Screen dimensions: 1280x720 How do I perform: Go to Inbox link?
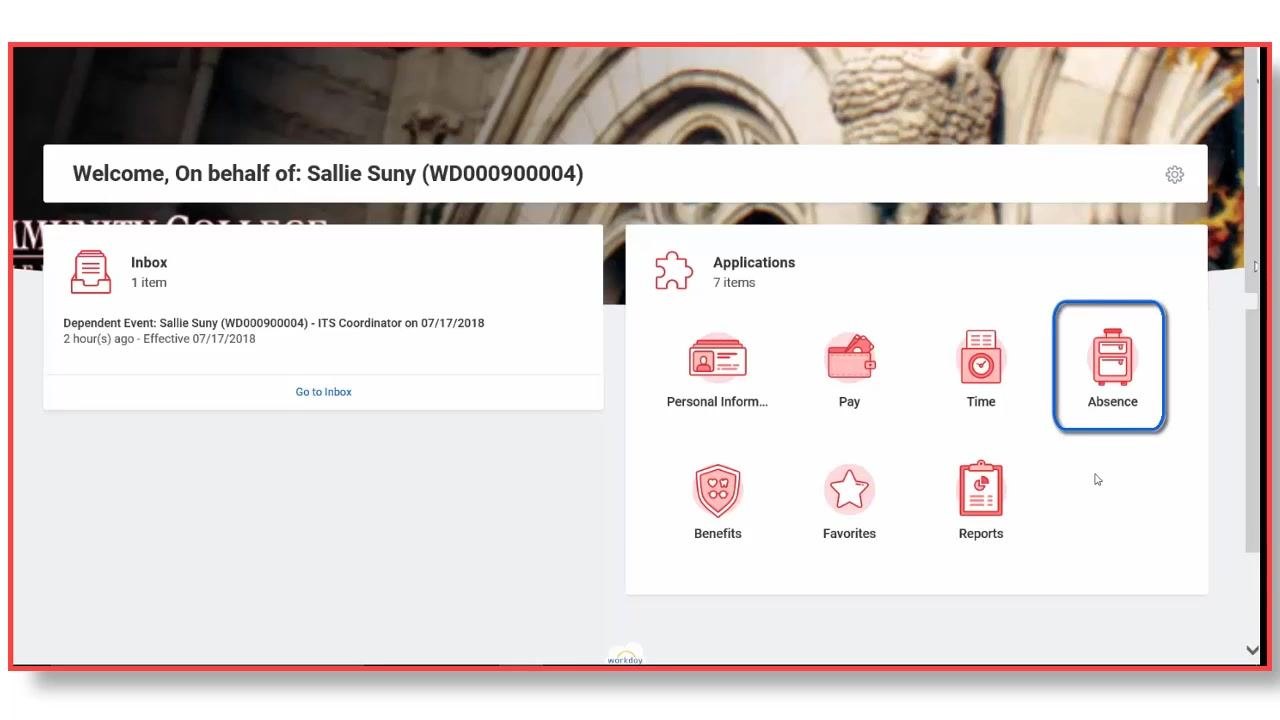point(323,392)
